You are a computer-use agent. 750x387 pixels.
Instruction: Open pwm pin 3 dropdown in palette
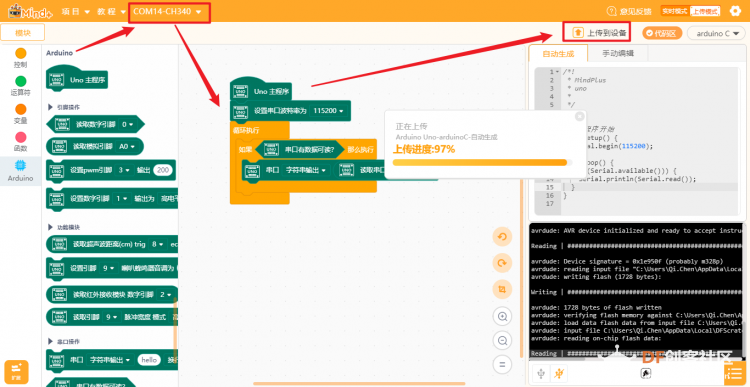123,170
